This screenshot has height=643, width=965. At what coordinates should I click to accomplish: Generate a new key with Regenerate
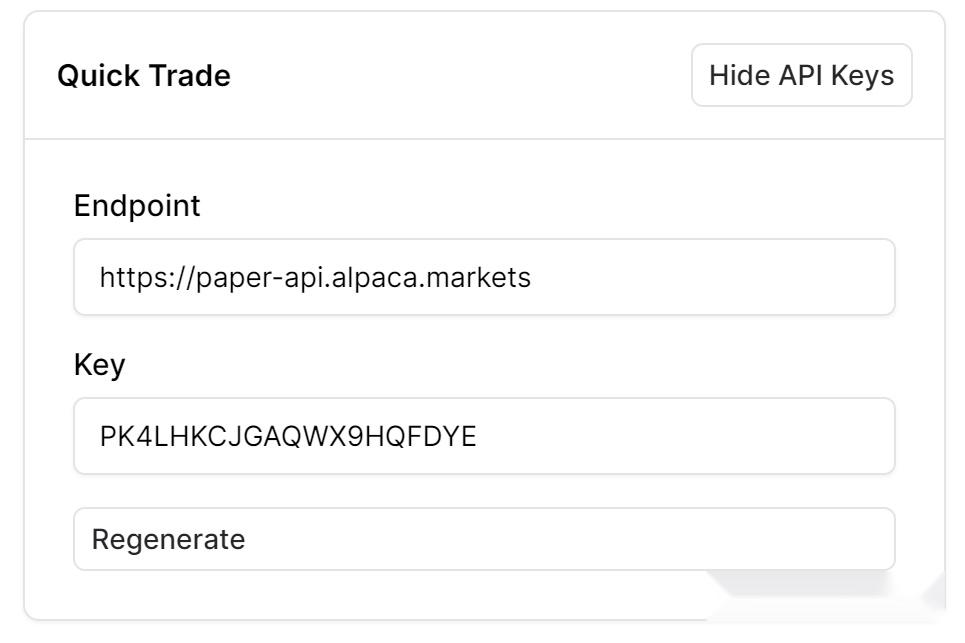pyautogui.click(x=484, y=539)
